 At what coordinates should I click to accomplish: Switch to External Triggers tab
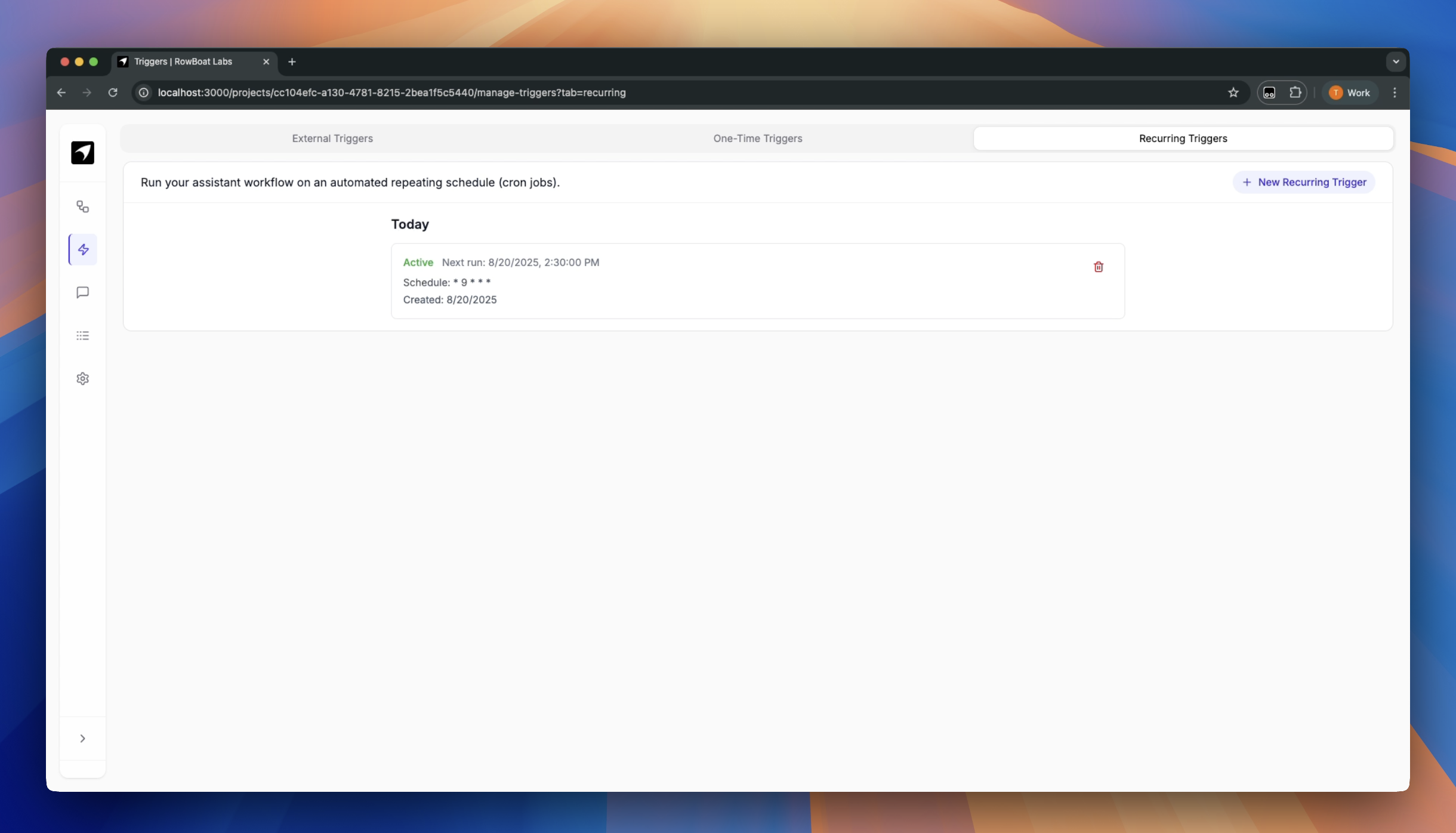coord(332,138)
